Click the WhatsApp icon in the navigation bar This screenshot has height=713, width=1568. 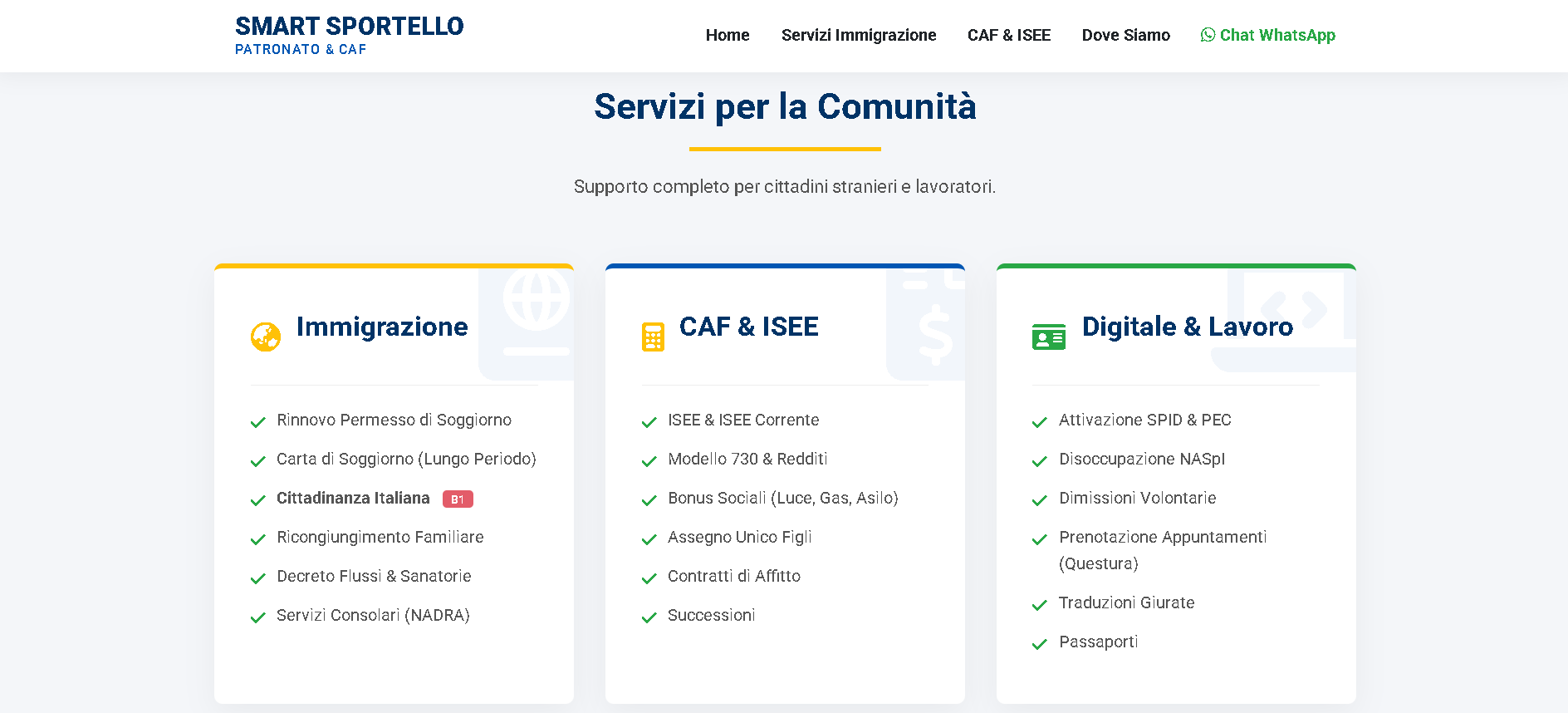click(x=1208, y=35)
